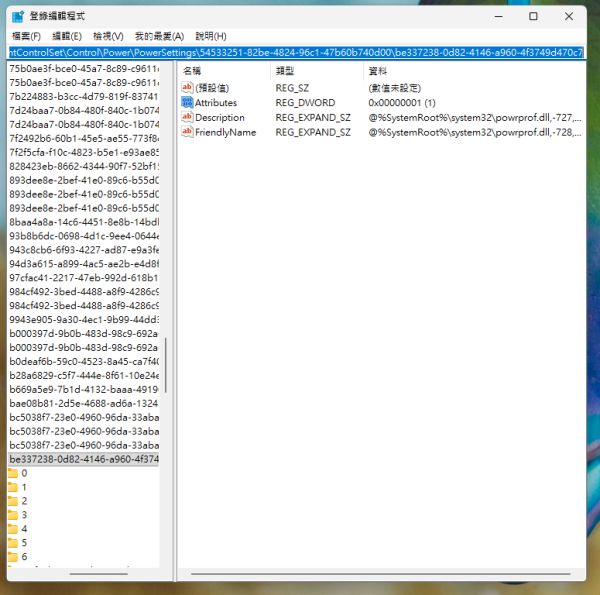Select the (預設值) value name
Image resolution: width=600 pixels, height=595 pixels.
click(x=212, y=88)
